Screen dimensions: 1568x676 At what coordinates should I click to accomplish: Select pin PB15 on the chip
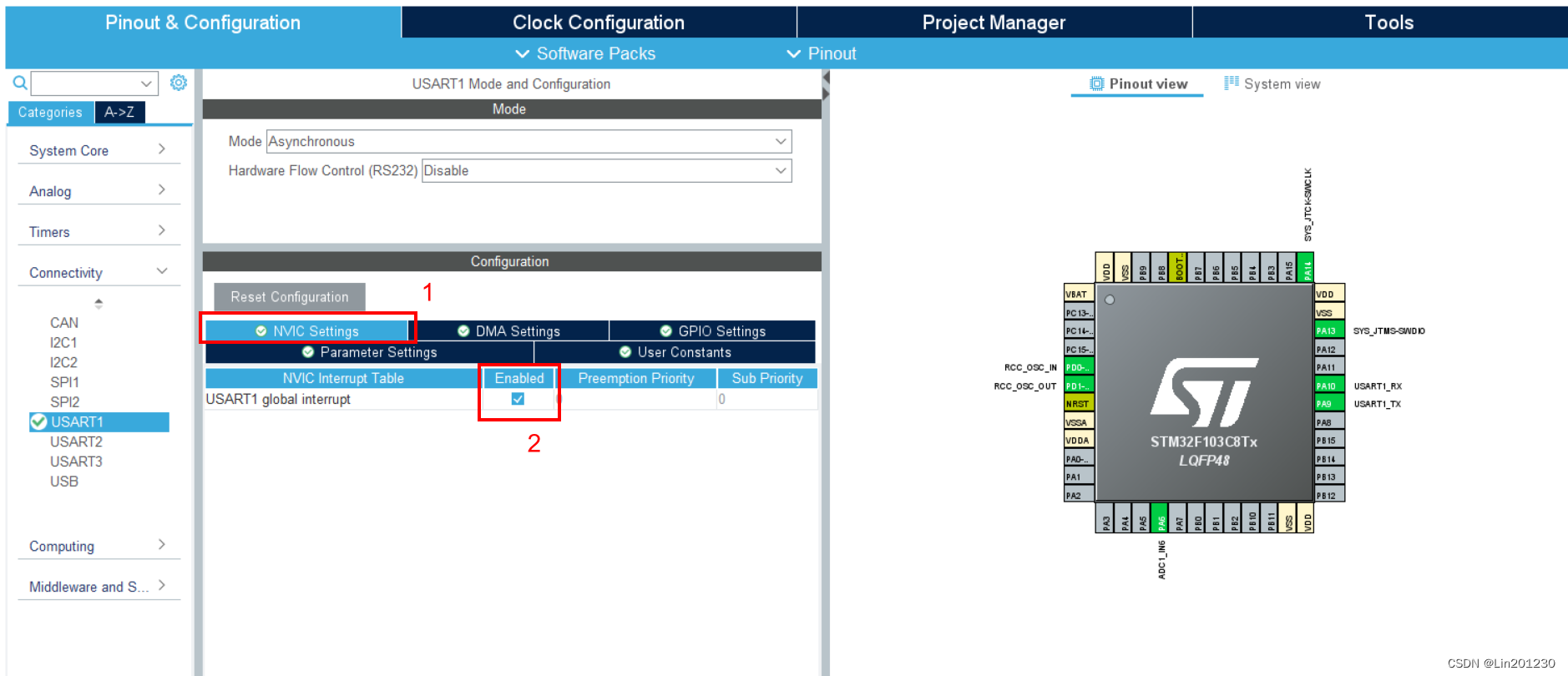[x=1329, y=441]
